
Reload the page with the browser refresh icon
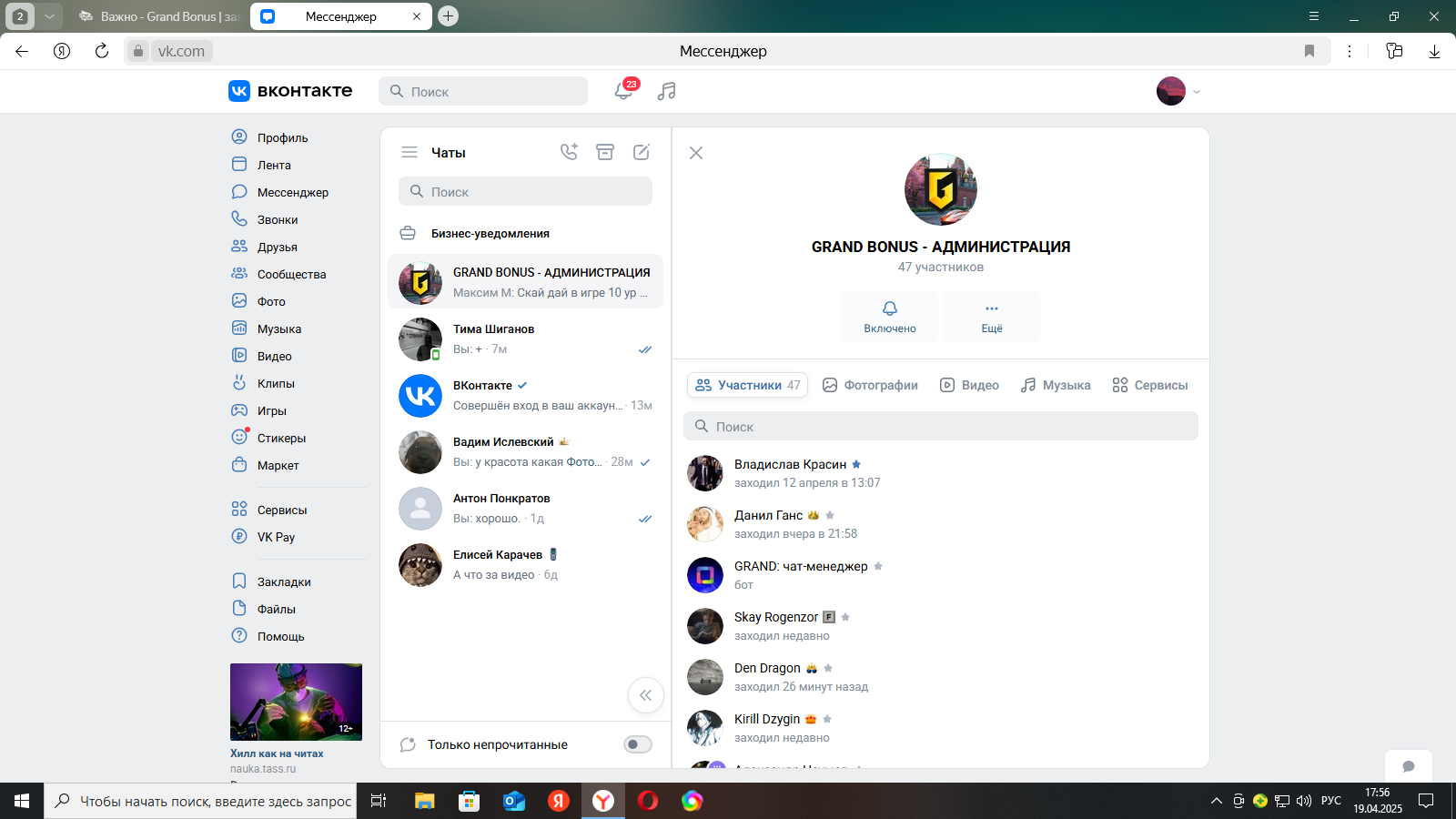coord(102,51)
